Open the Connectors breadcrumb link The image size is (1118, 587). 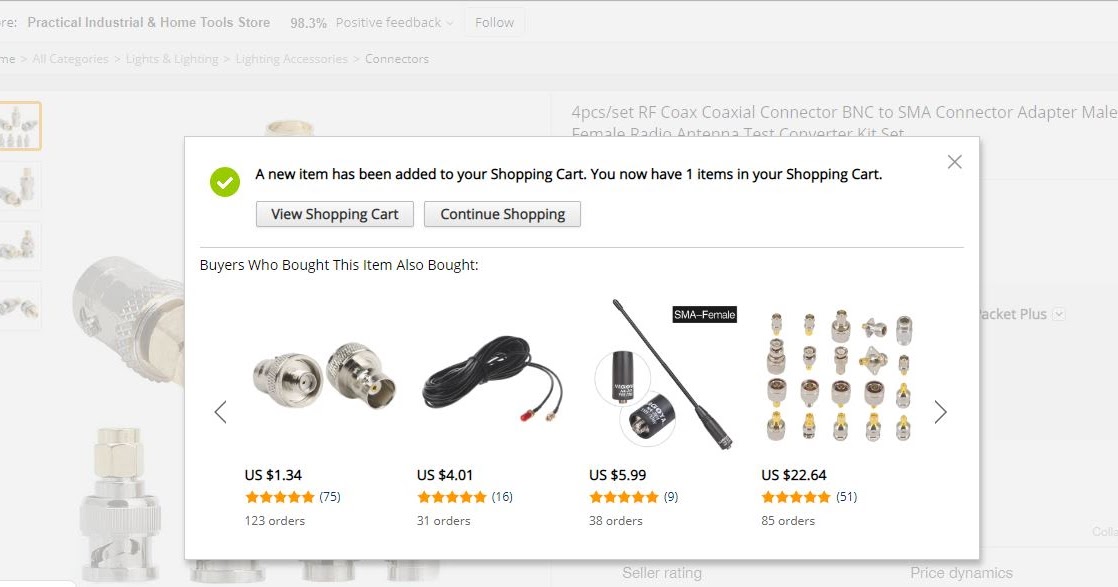point(396,59)
